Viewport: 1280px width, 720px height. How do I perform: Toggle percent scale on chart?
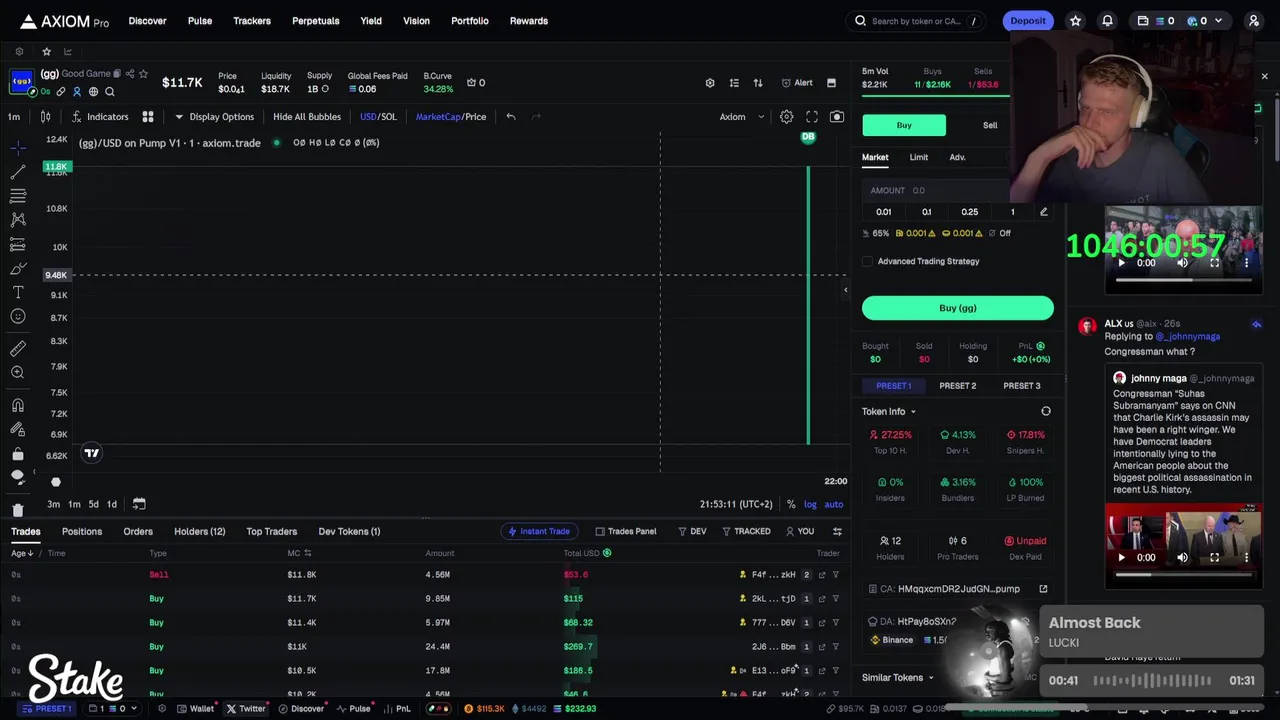[791, 504]
